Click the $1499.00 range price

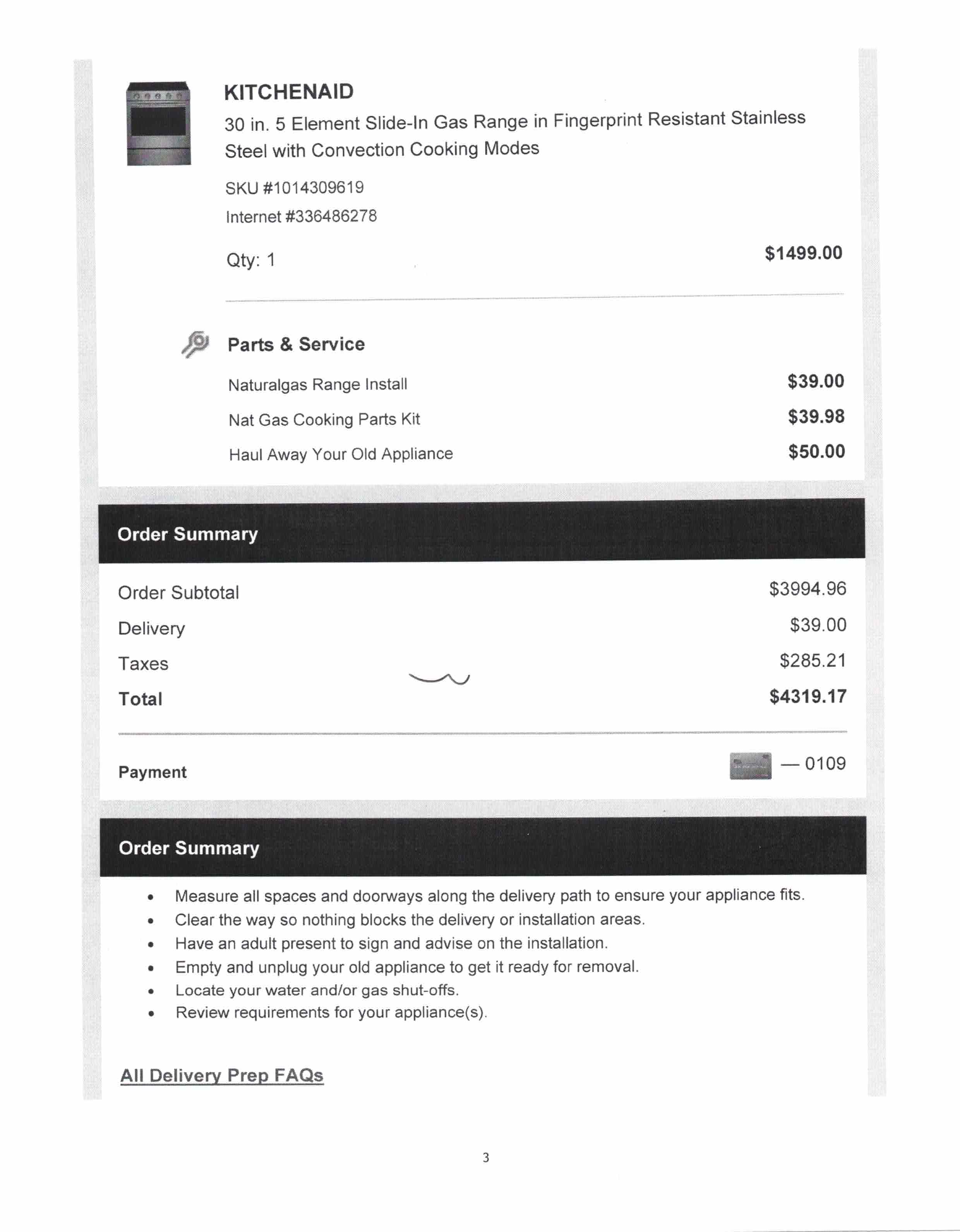(x=803, y=253)
